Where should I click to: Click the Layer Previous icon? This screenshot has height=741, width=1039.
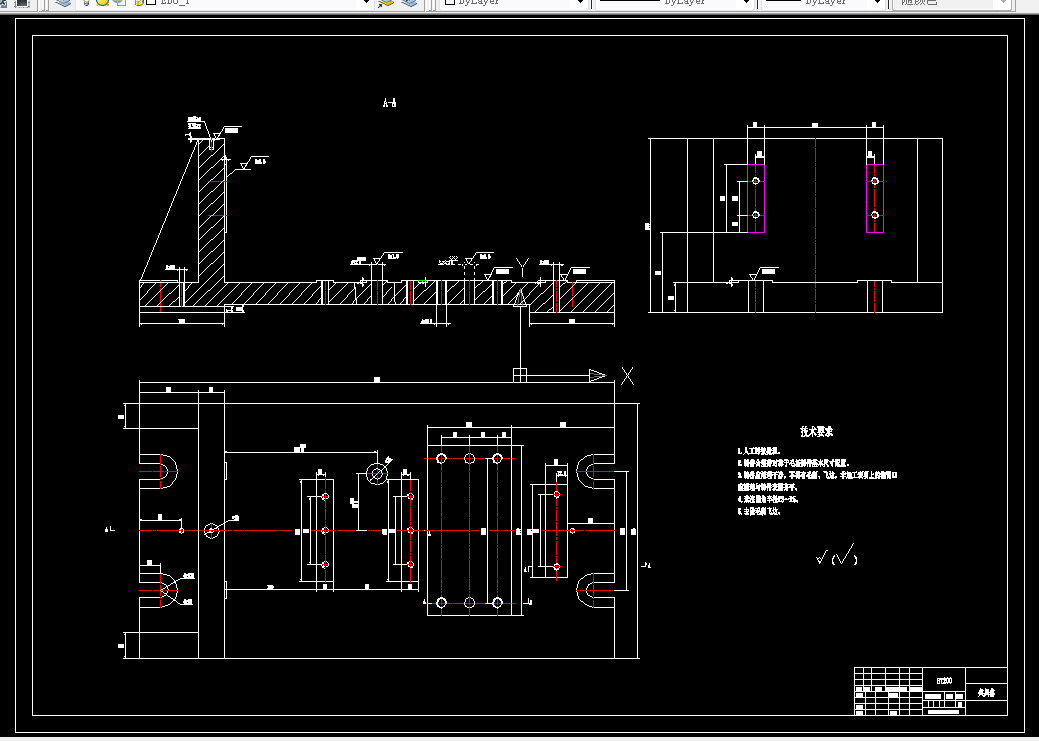click(410, 3)
